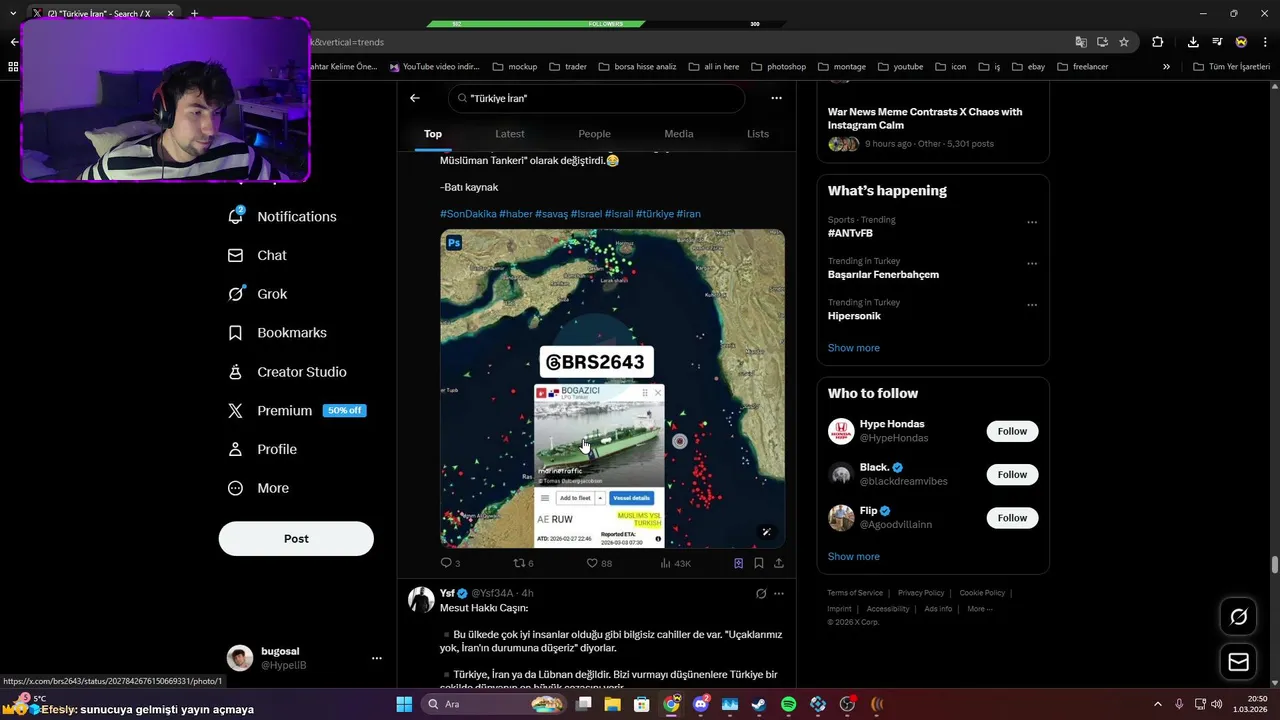This screenshot has height=720, width=1280.
Task: Expand hidden bookmarks chevron in bookmarks bar
Action: point(1166,66)
